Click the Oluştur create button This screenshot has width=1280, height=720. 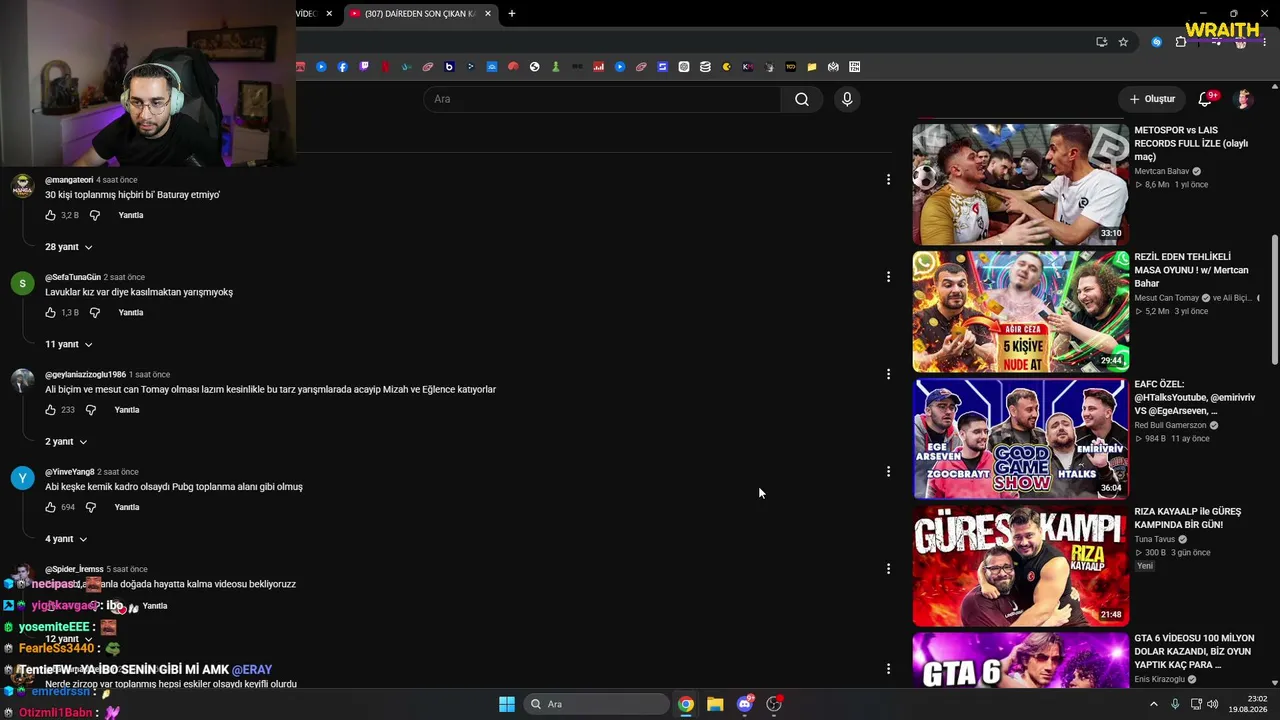pos(1152,99)
